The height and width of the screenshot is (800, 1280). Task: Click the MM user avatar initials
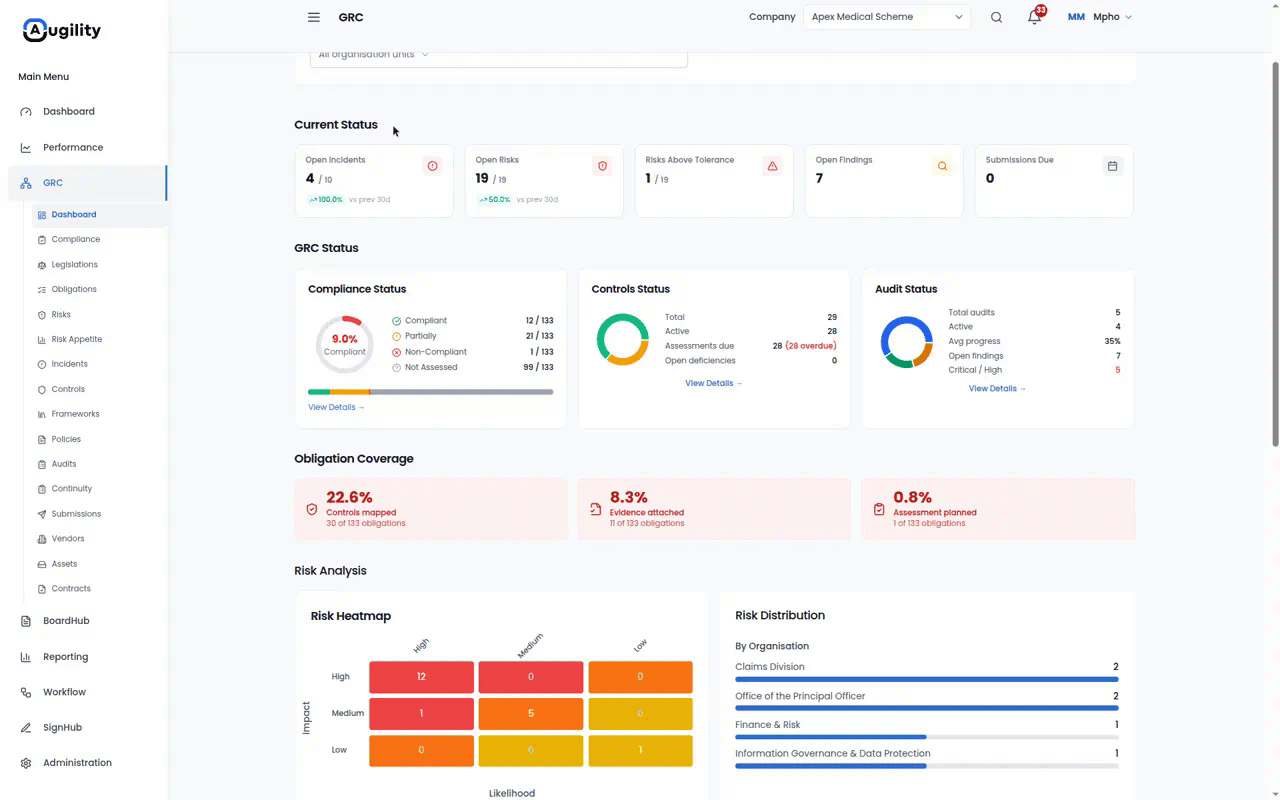(1076, 17)
